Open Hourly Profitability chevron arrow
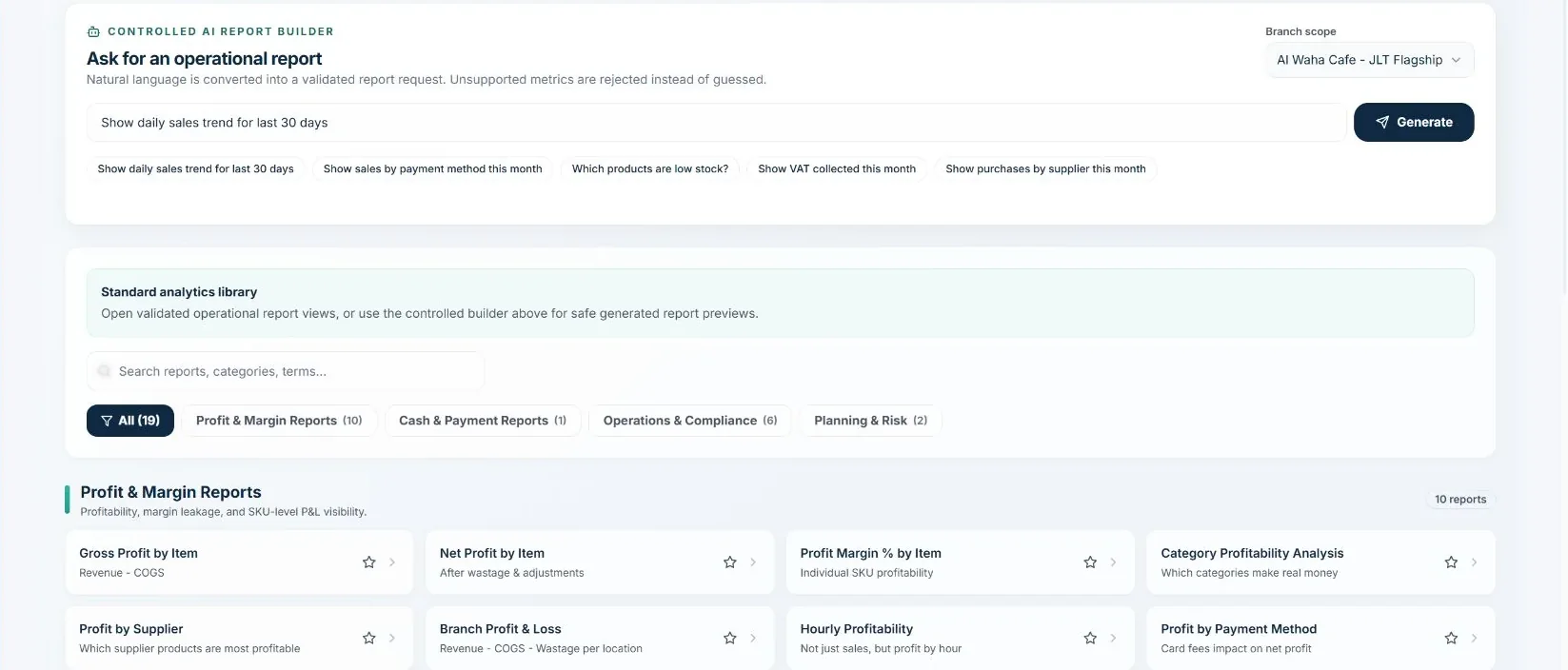This screenshot has height=670, width=1568. (1113, 639)
